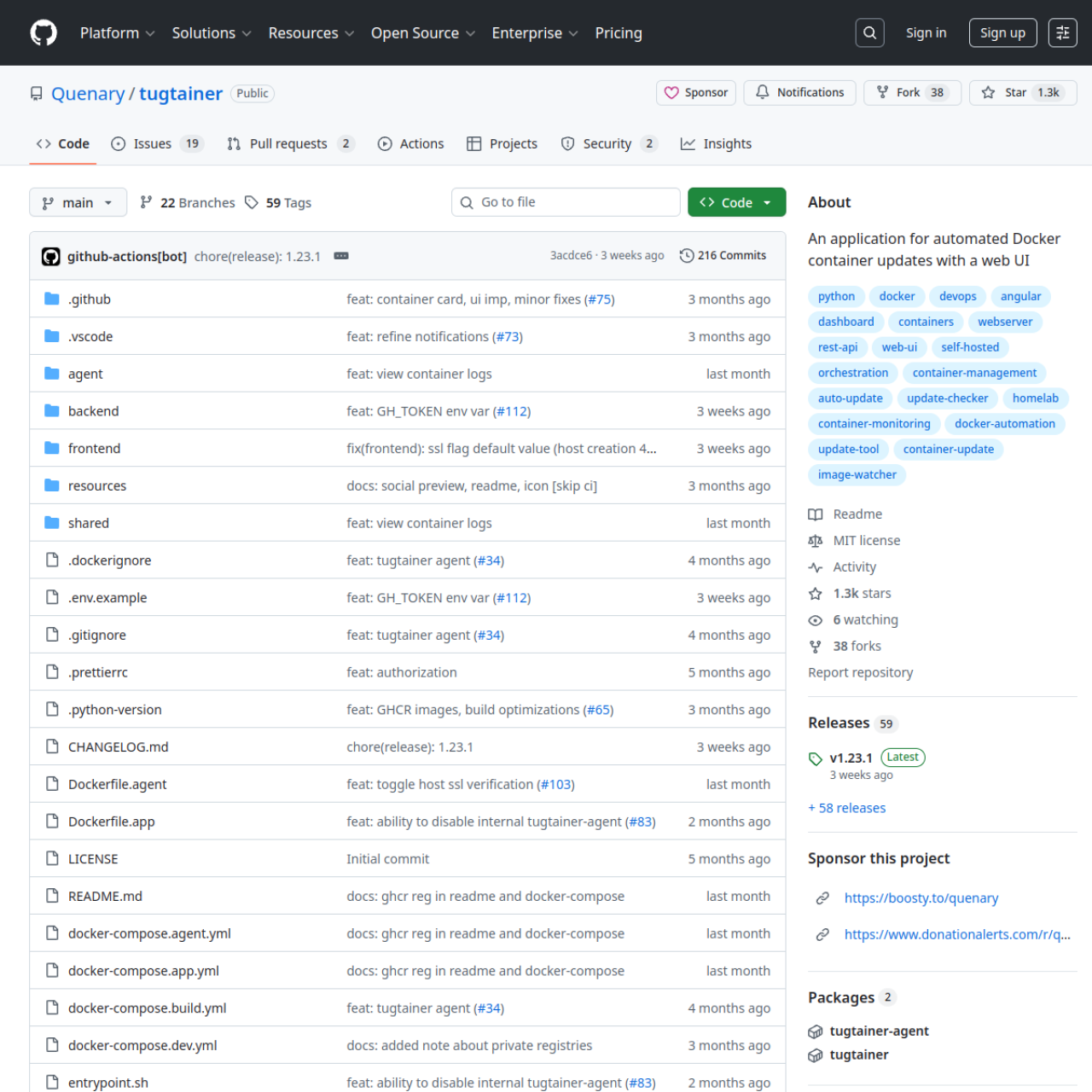Open the command palette icon near Sign up

[x=1062, y=32]
